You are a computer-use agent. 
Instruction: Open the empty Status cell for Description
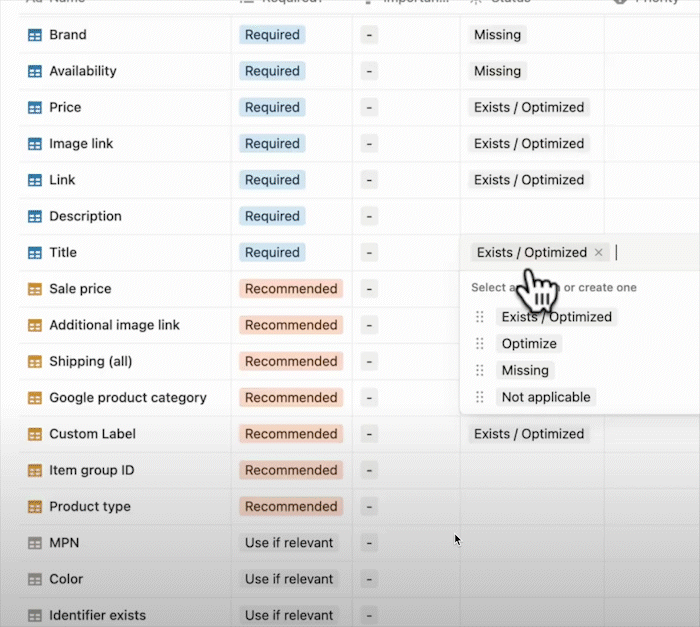coord(531,216)
